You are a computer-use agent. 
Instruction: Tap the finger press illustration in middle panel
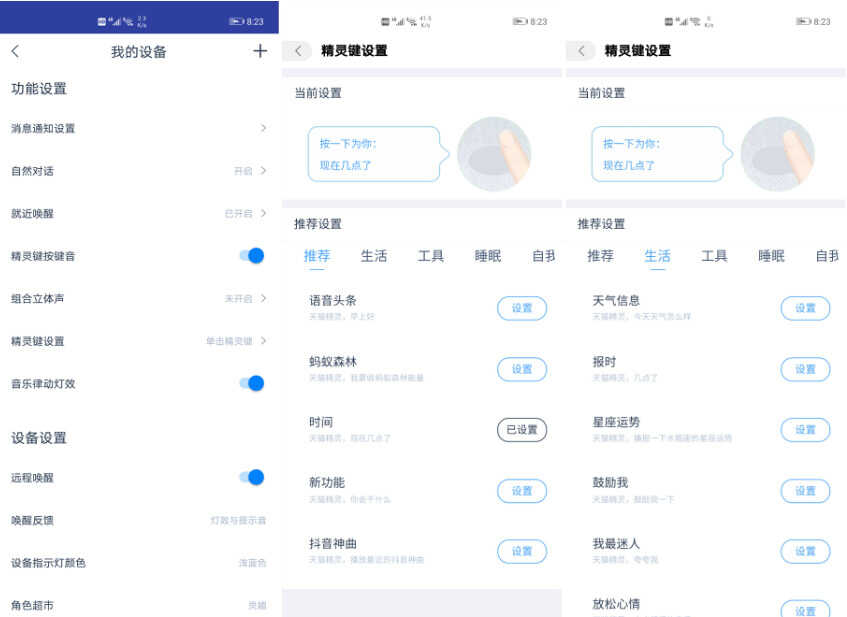pyautogui.click(x=494, y=154)
